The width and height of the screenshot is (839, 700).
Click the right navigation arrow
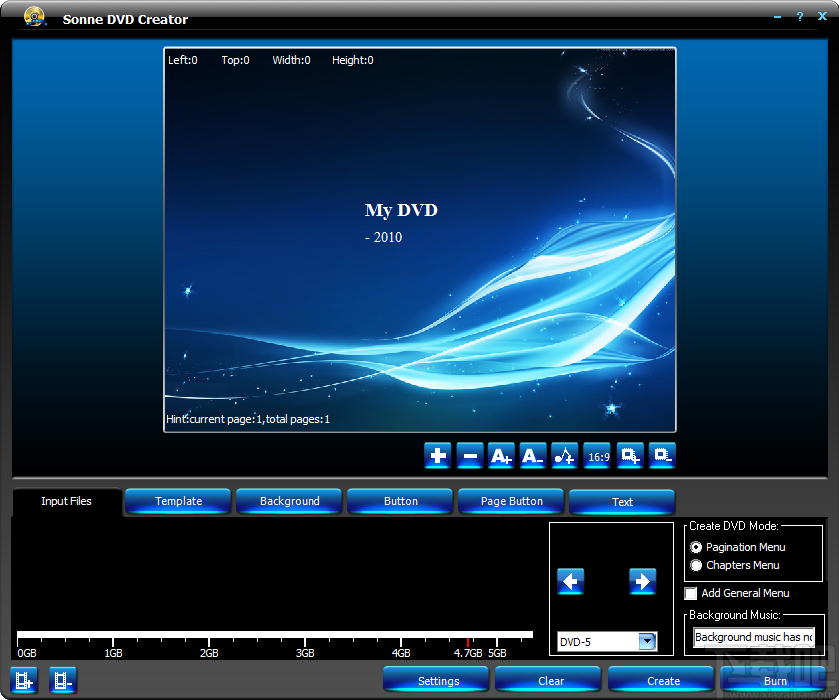coord(643,581)
